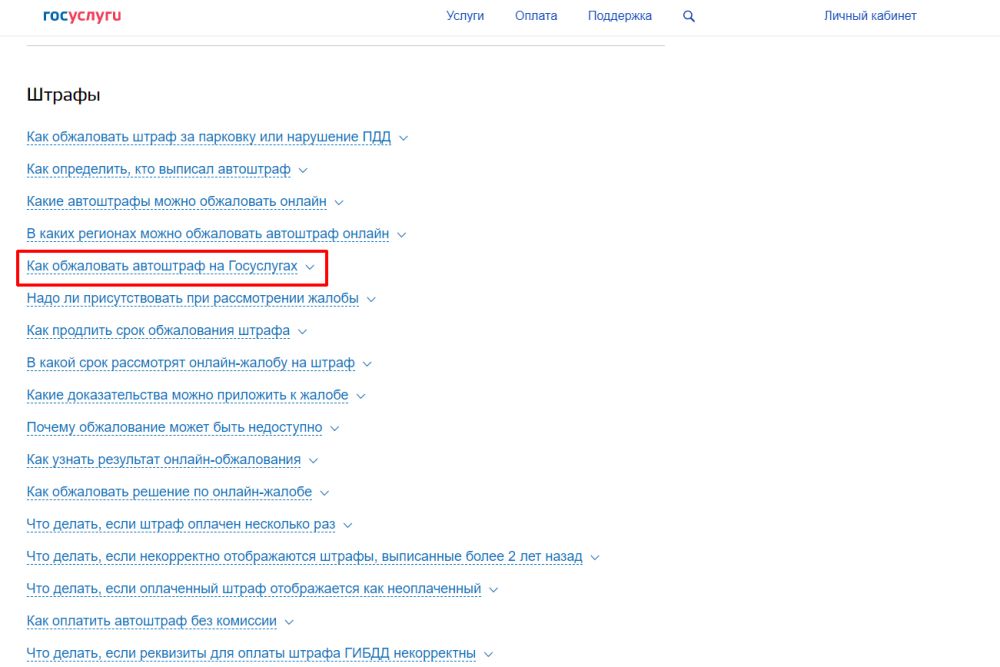Open 'Как определить, кто выписал автоштраф'
This screenshot has height=667, width=1000.
[x=158, y=170]
